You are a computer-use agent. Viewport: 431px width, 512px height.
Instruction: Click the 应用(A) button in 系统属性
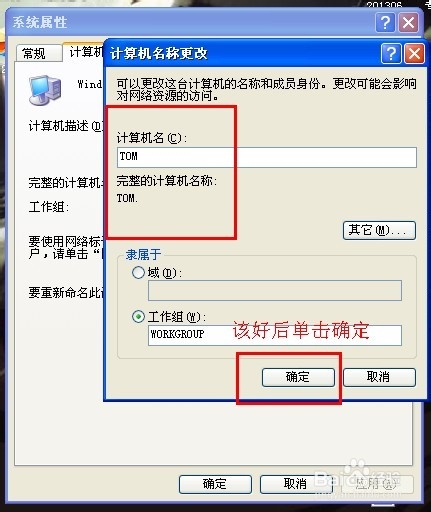coord(377,484)
